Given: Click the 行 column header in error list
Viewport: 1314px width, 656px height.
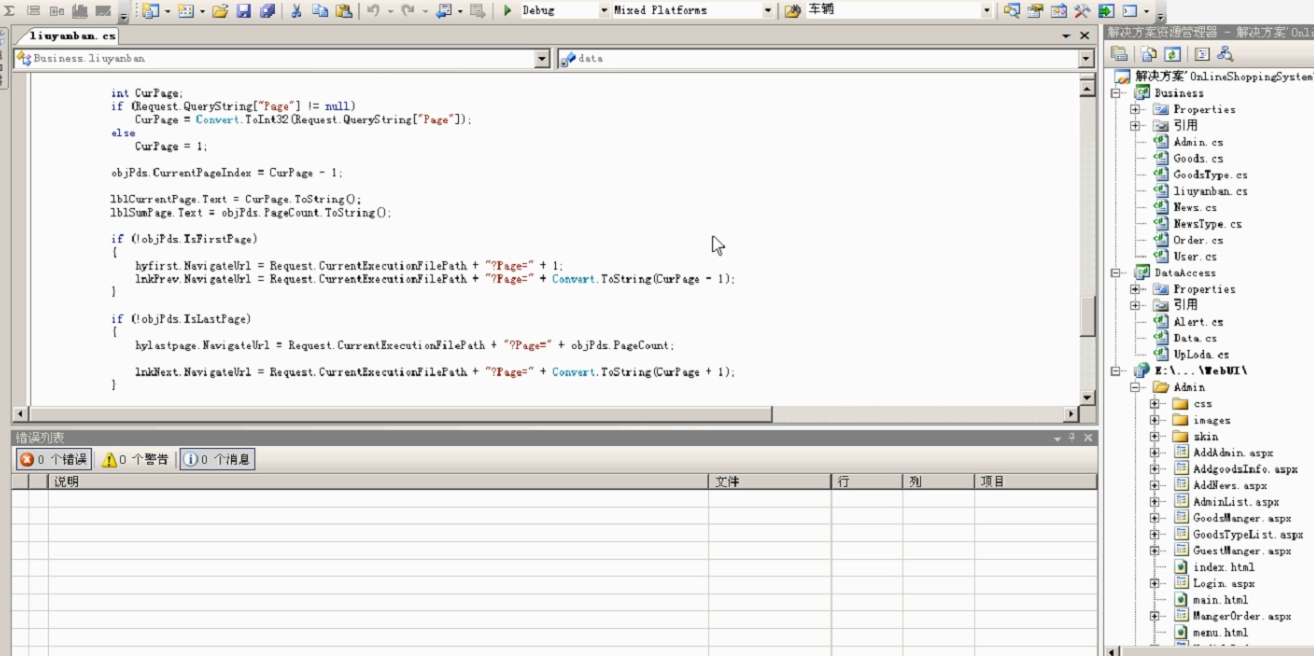Looking at the screenshot, I should [x=866, y=482].
